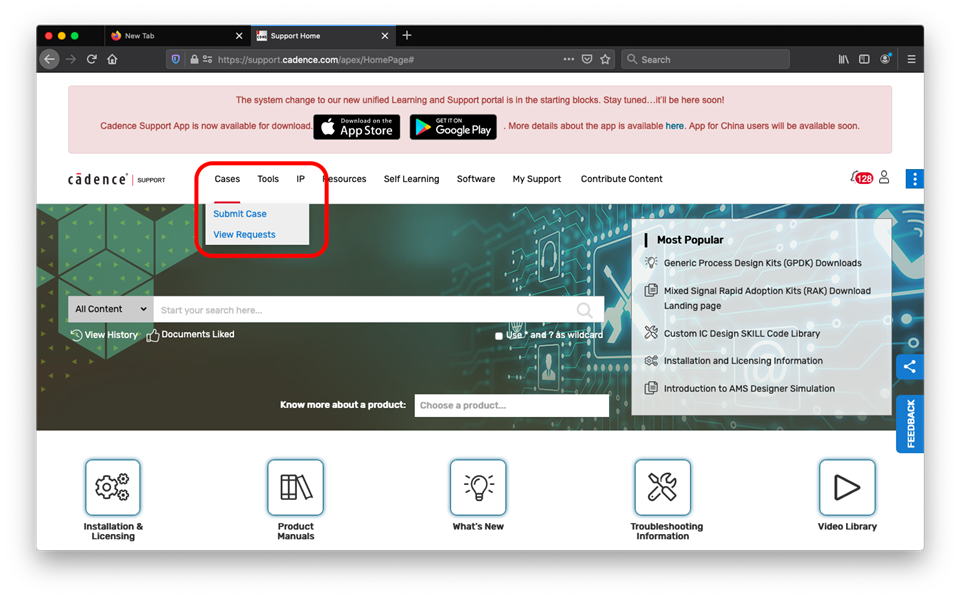
Task: Open Mixed Signal Rapid Adoption Kits link
Action: (x=767, y=298)
